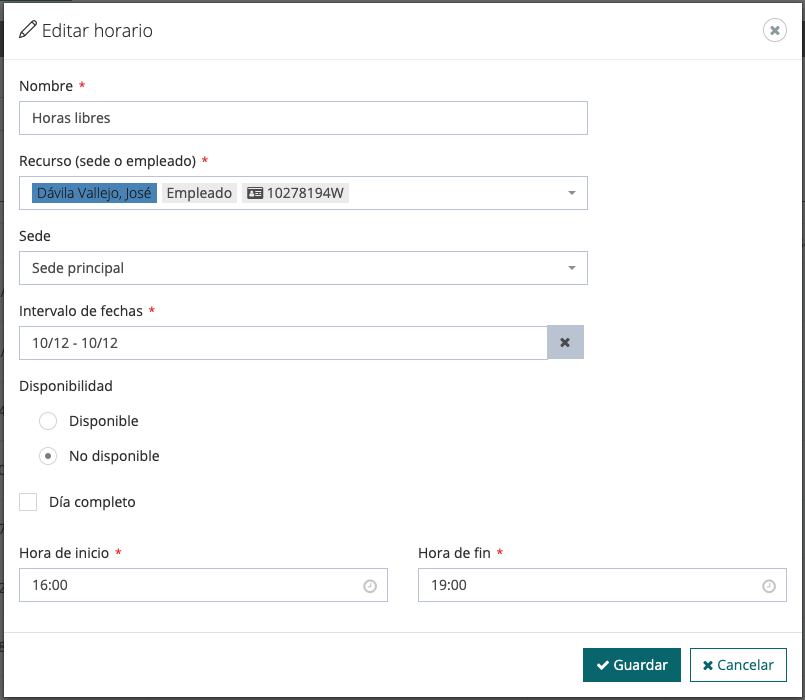Focus the Hora de inicio time field
Screen dimensions: 805x700
click(190, 586)
